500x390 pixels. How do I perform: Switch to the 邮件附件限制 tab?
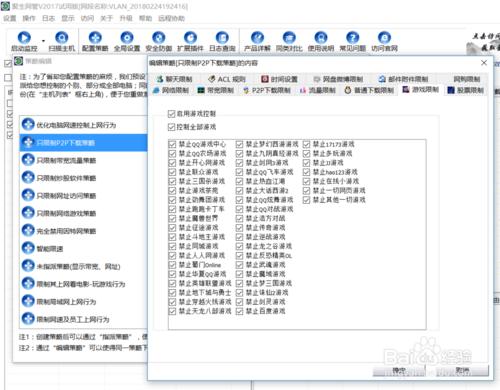point(403,79)
